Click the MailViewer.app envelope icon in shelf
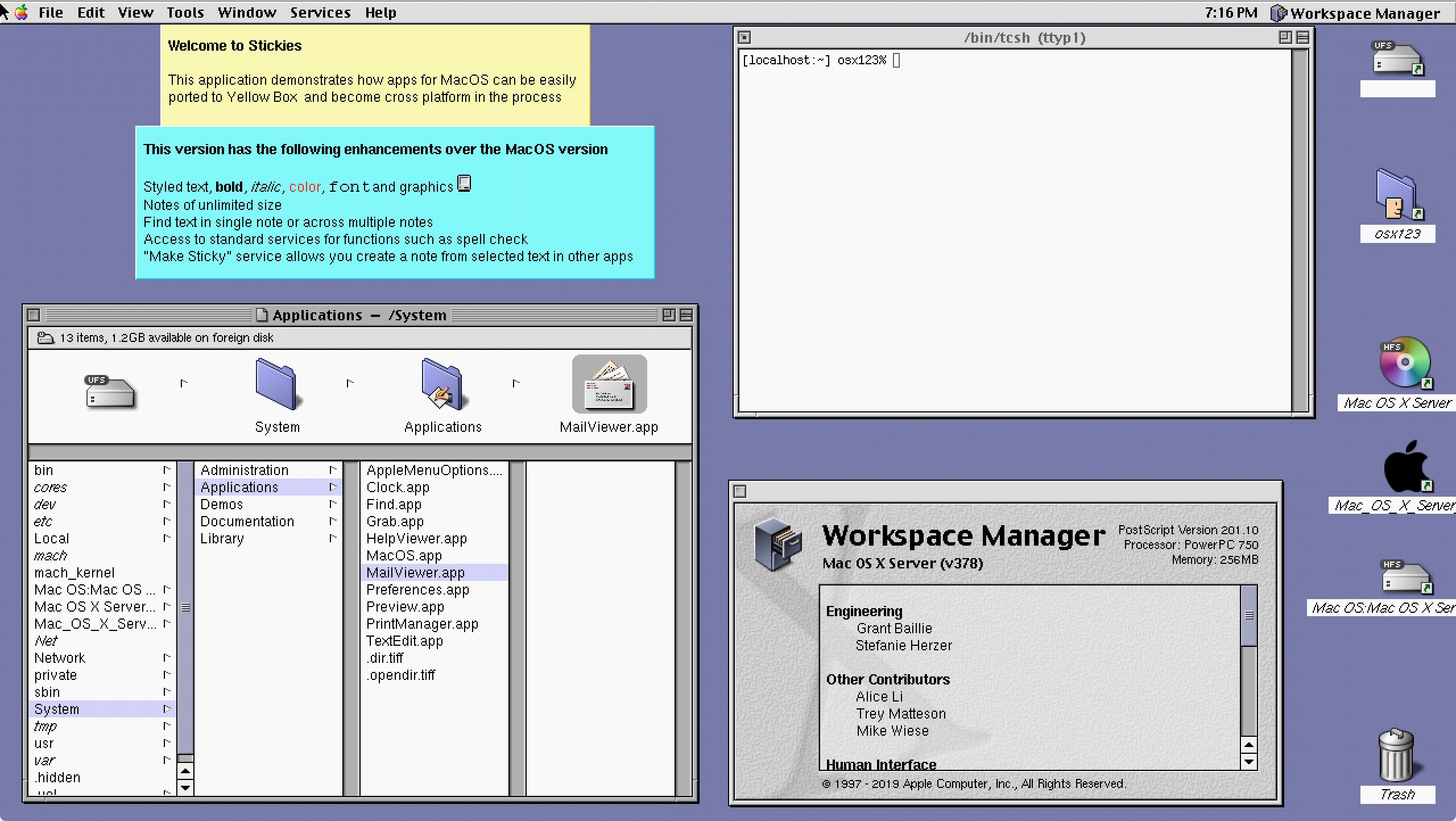 pos(609,385)
